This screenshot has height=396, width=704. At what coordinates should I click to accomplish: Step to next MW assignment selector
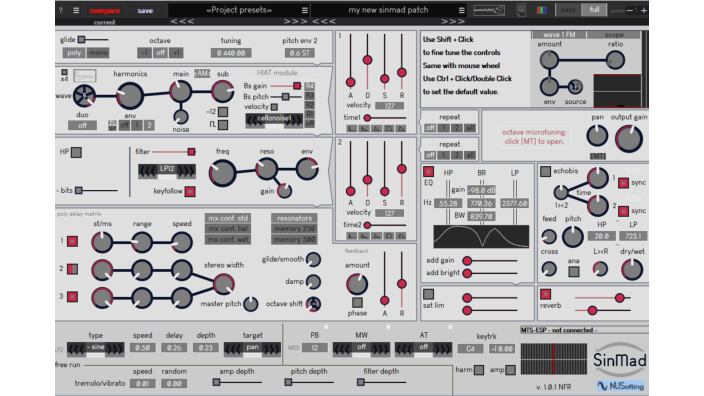381,349
